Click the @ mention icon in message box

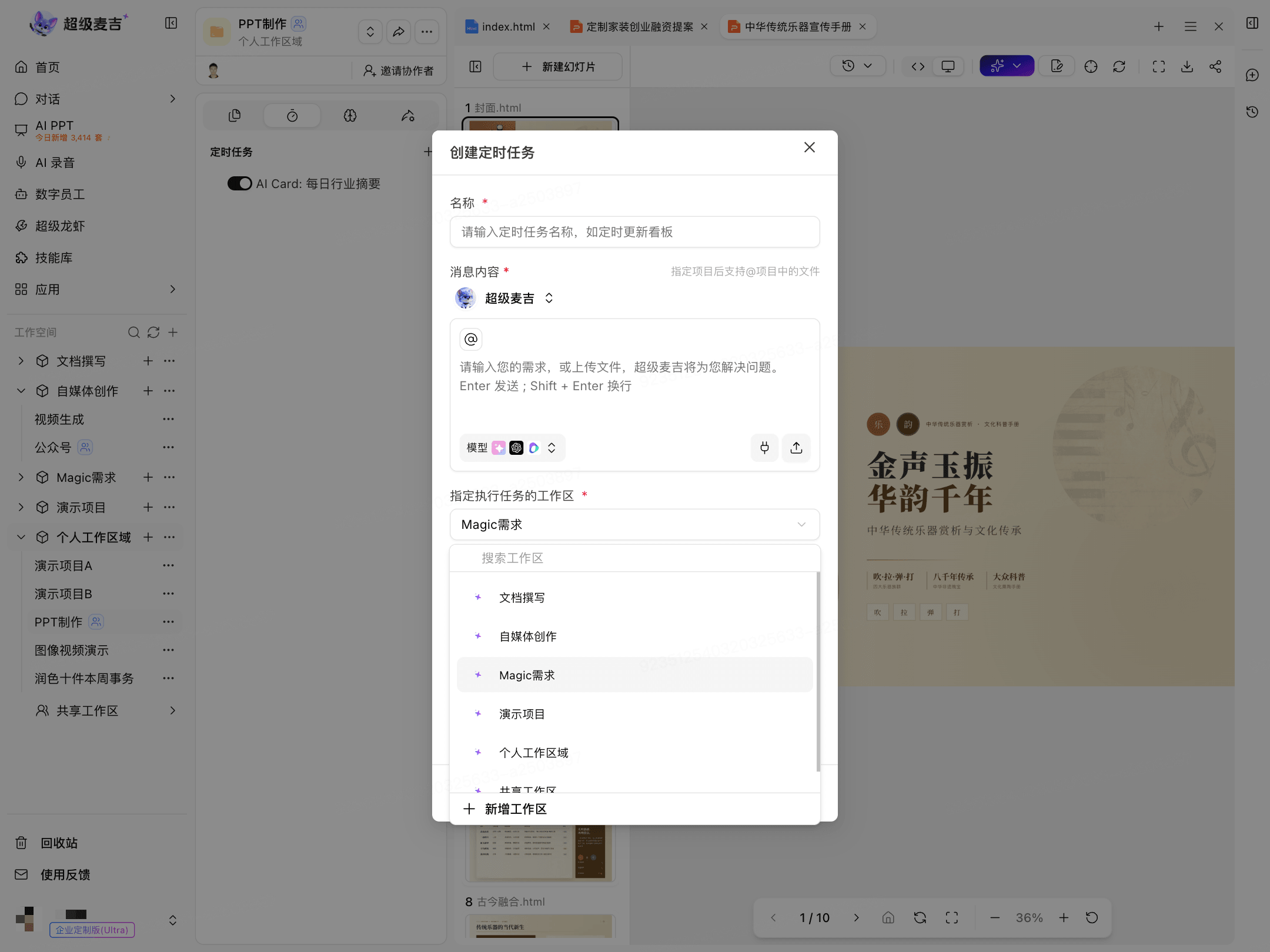(471, 339)
